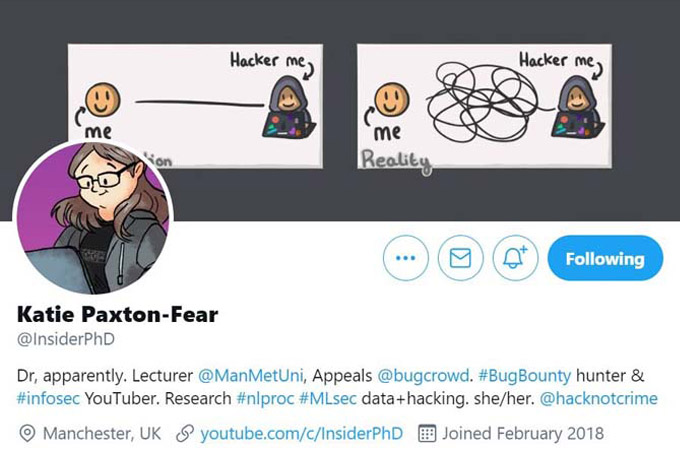680x450 pixels.
Task: Open the three-dot more options menu
Action: coord(405,258)
